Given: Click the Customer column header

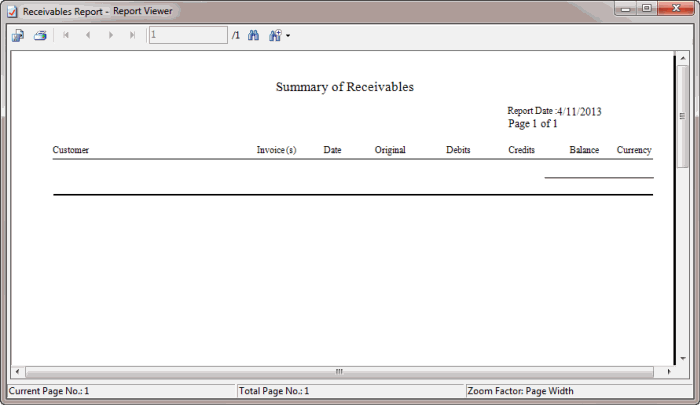Looking at the screenshot, I should [71, 150].
